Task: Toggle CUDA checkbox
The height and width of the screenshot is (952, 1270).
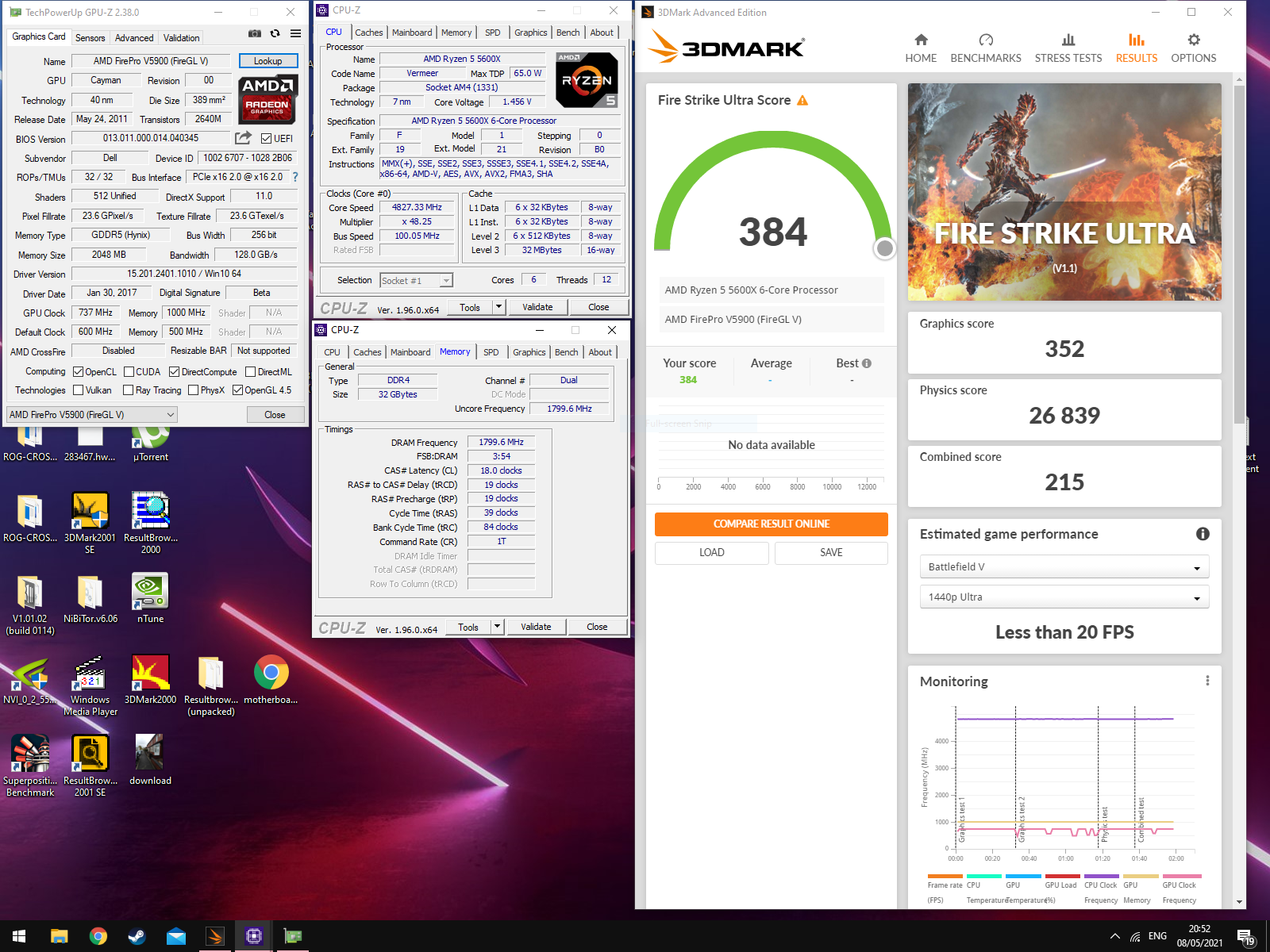Action: coord(129,371)
